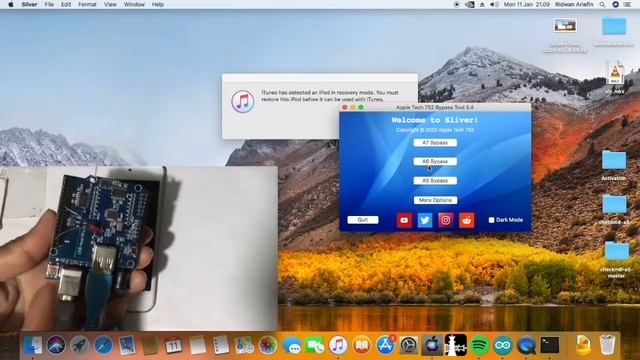
Task: Click the Siri icon in menu bar
Action: [x=616, y=4]
